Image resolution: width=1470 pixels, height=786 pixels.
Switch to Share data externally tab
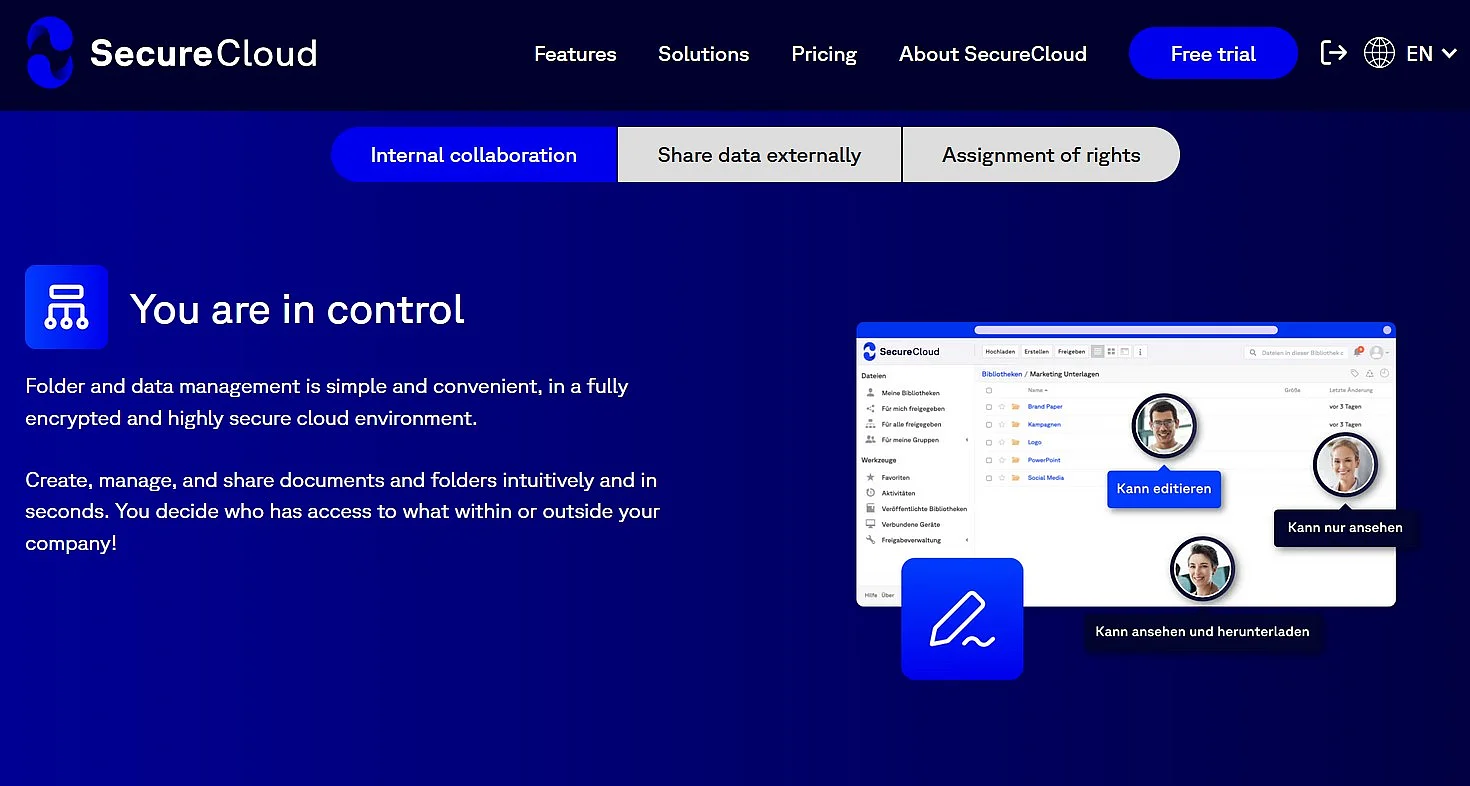pos(759,155)
